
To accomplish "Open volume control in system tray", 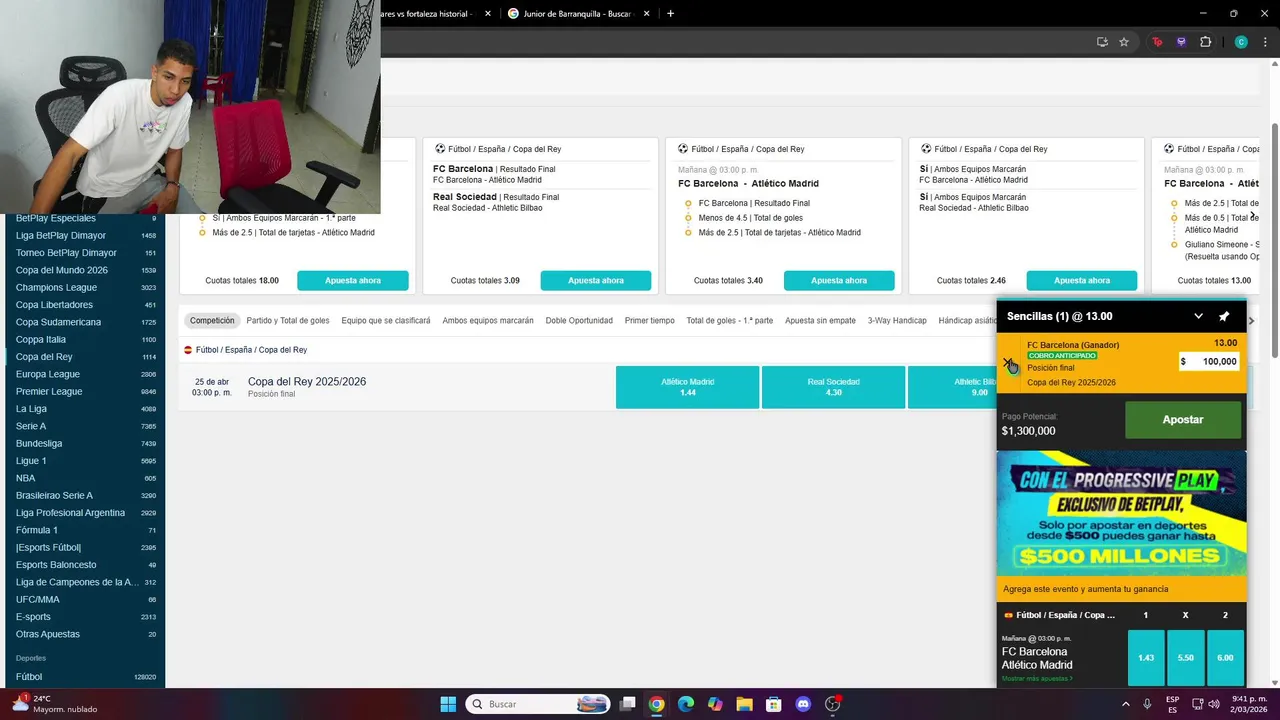I will 1214,704.
